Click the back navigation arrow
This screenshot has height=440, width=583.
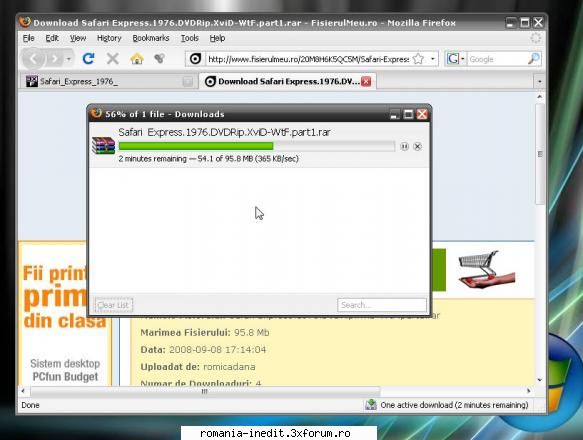coord(34,59)
